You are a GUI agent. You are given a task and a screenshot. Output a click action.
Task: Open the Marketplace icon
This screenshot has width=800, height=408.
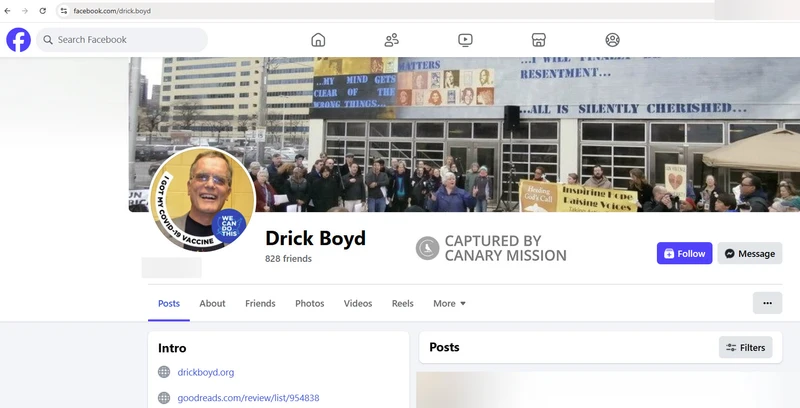point(538,40)
